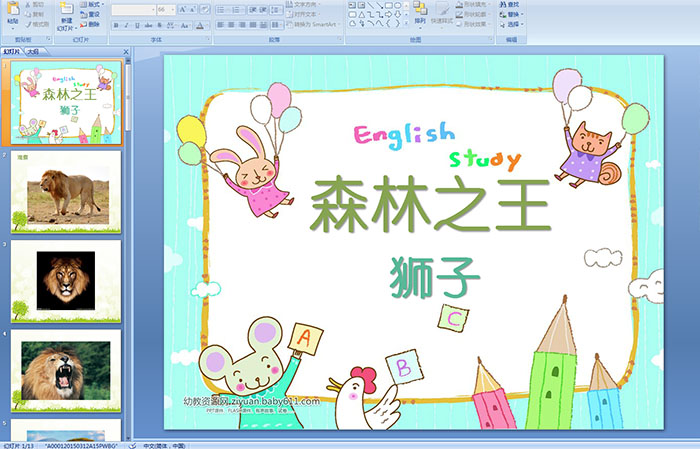Click the increase font size icon

tap(180, 9)
